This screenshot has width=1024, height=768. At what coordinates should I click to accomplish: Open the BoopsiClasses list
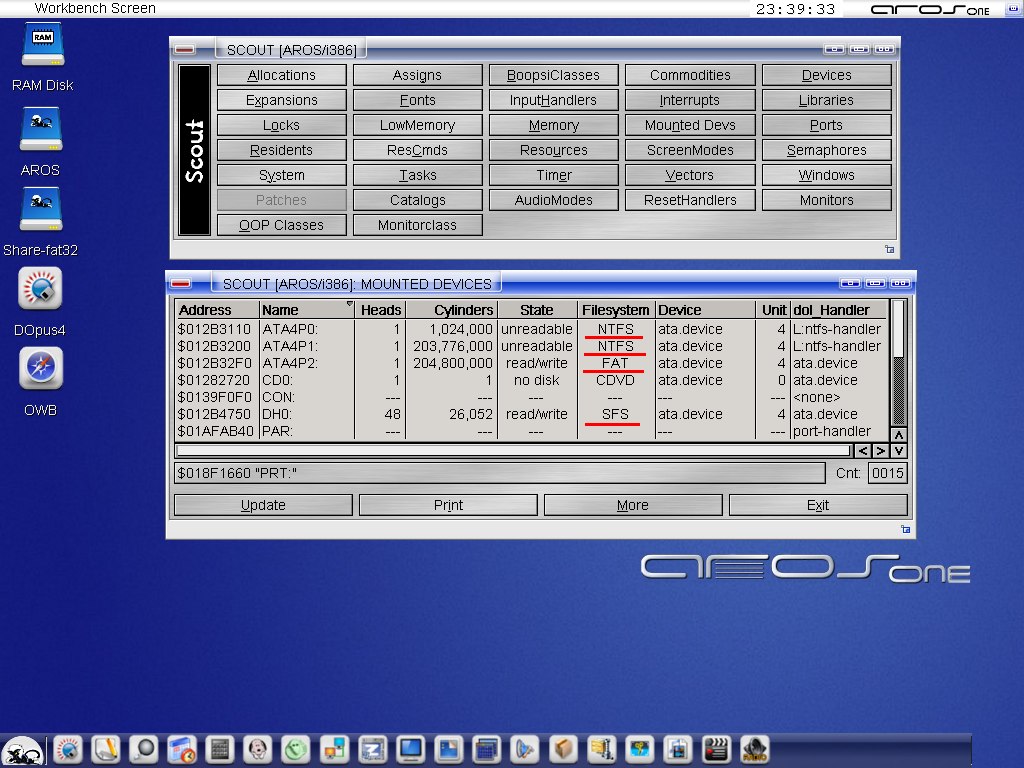tap(553, 75)
